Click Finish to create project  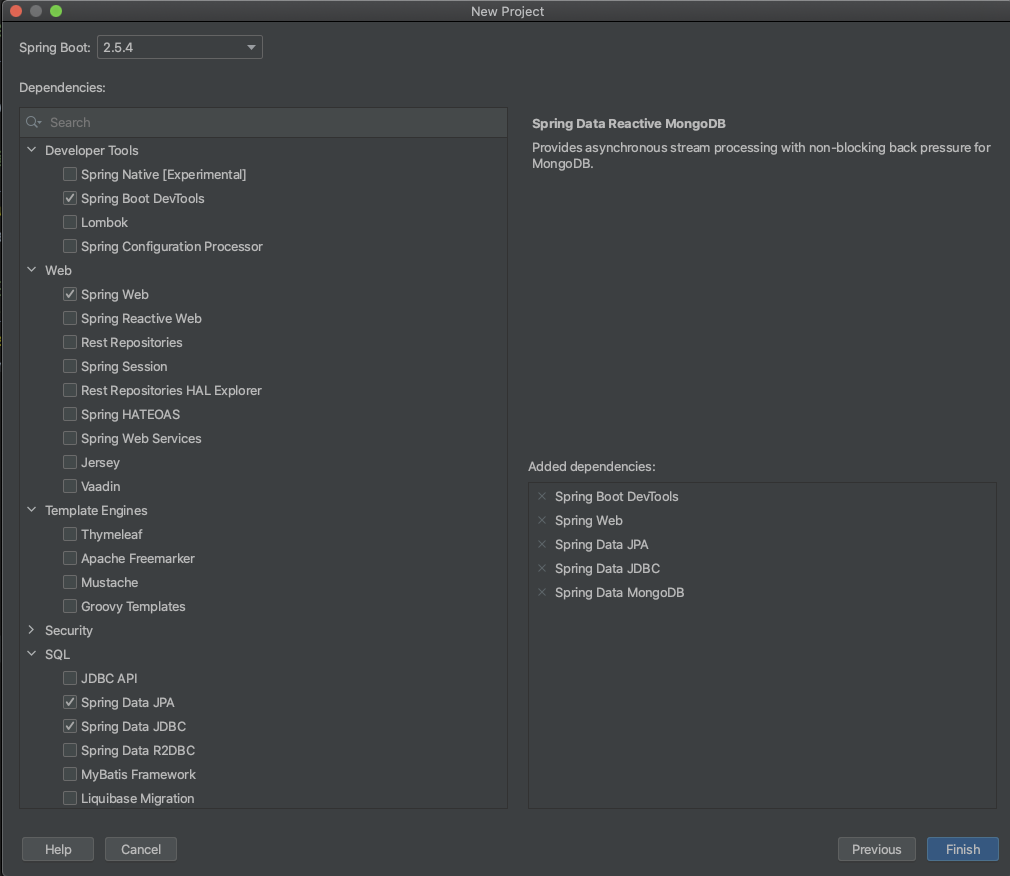(963, 849)
